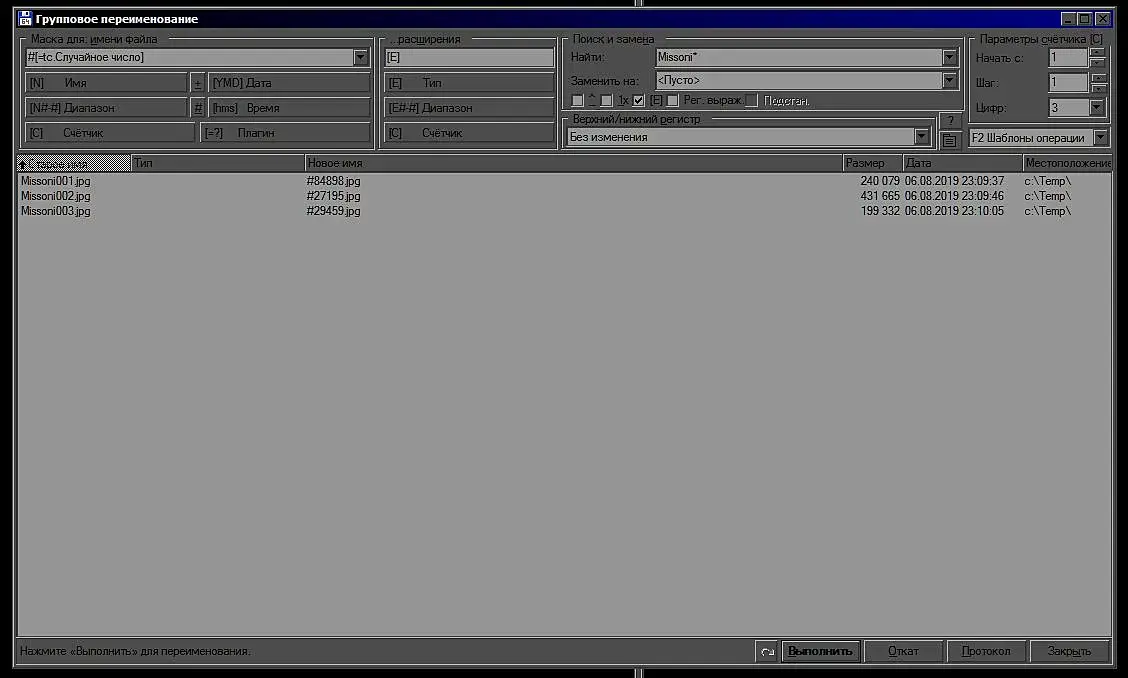Focus the 'Шаг' number field
This screenshot has width=1128, height=678.
1068,83
